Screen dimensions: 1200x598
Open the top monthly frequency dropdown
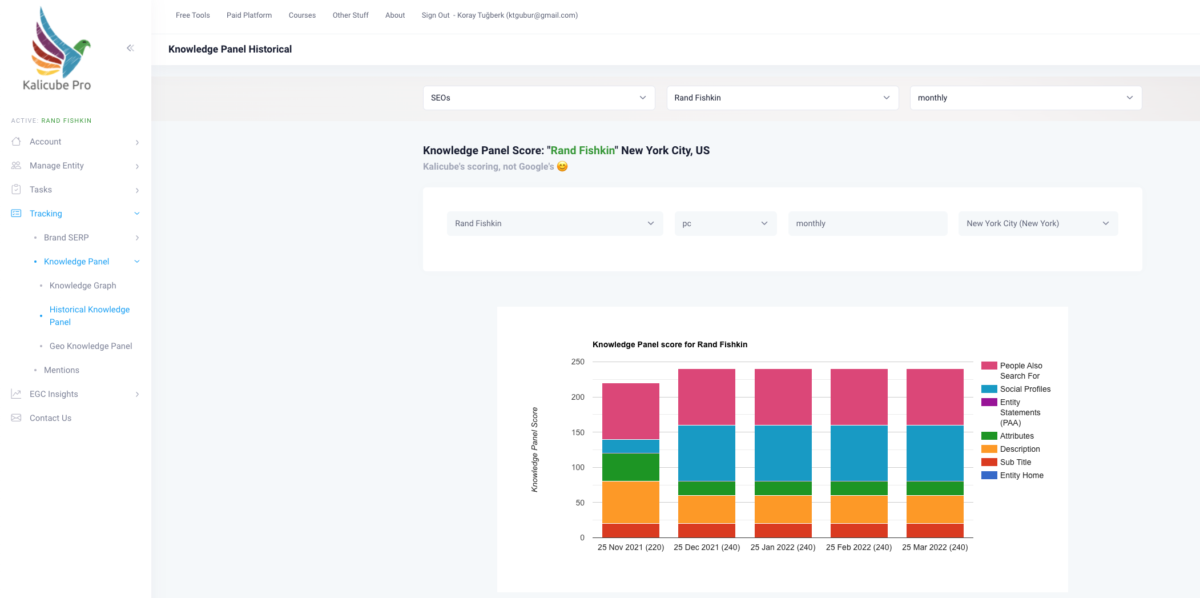(1026, 98)
